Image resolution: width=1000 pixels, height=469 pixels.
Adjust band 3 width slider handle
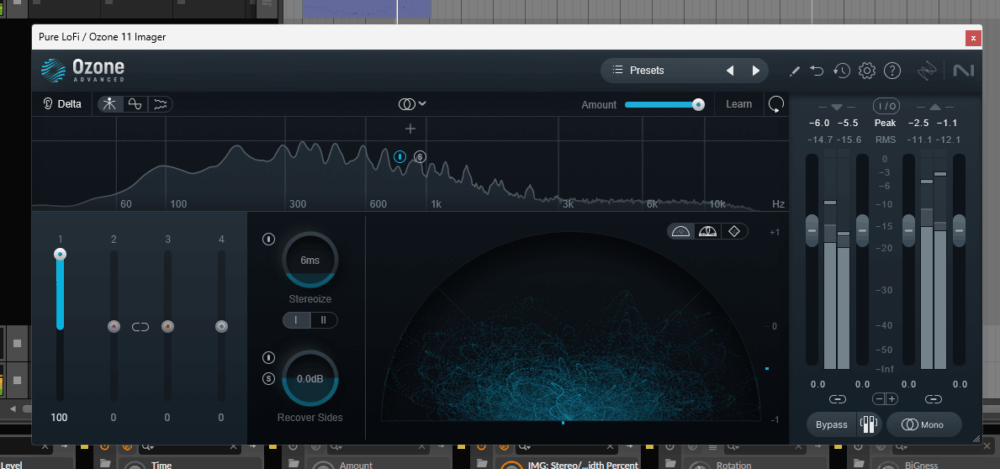pos(168,327)
